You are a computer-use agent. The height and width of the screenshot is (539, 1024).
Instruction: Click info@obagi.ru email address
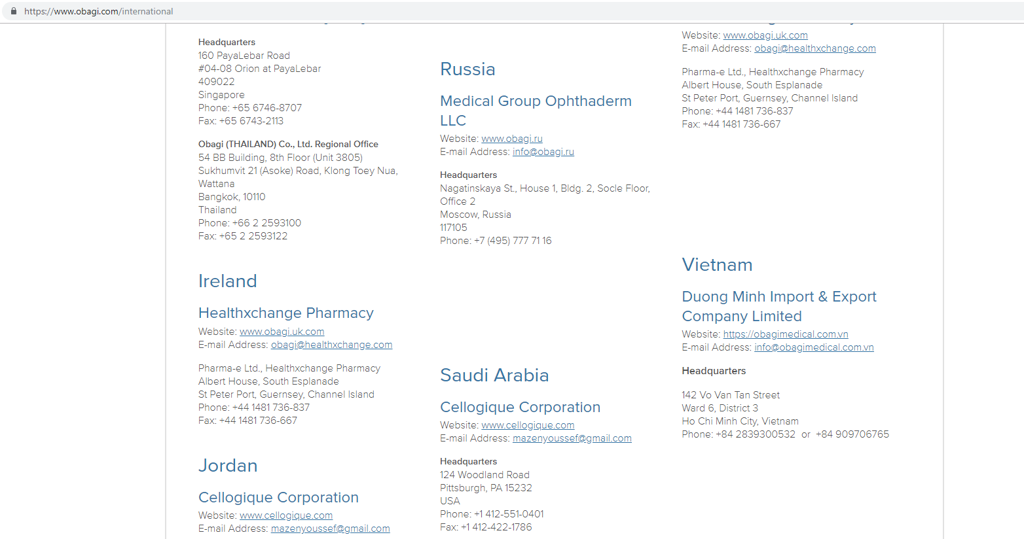click(543, 152)
